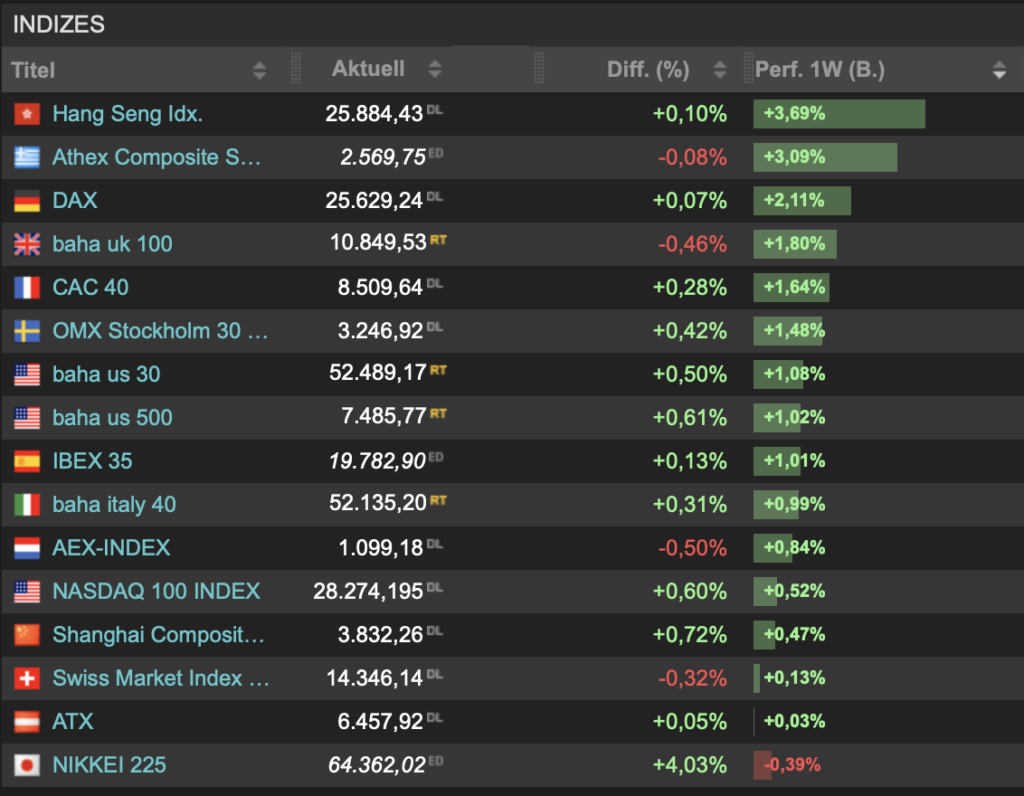
Task: Click the Hong Kong flag icon
Action: pos(27,114)
